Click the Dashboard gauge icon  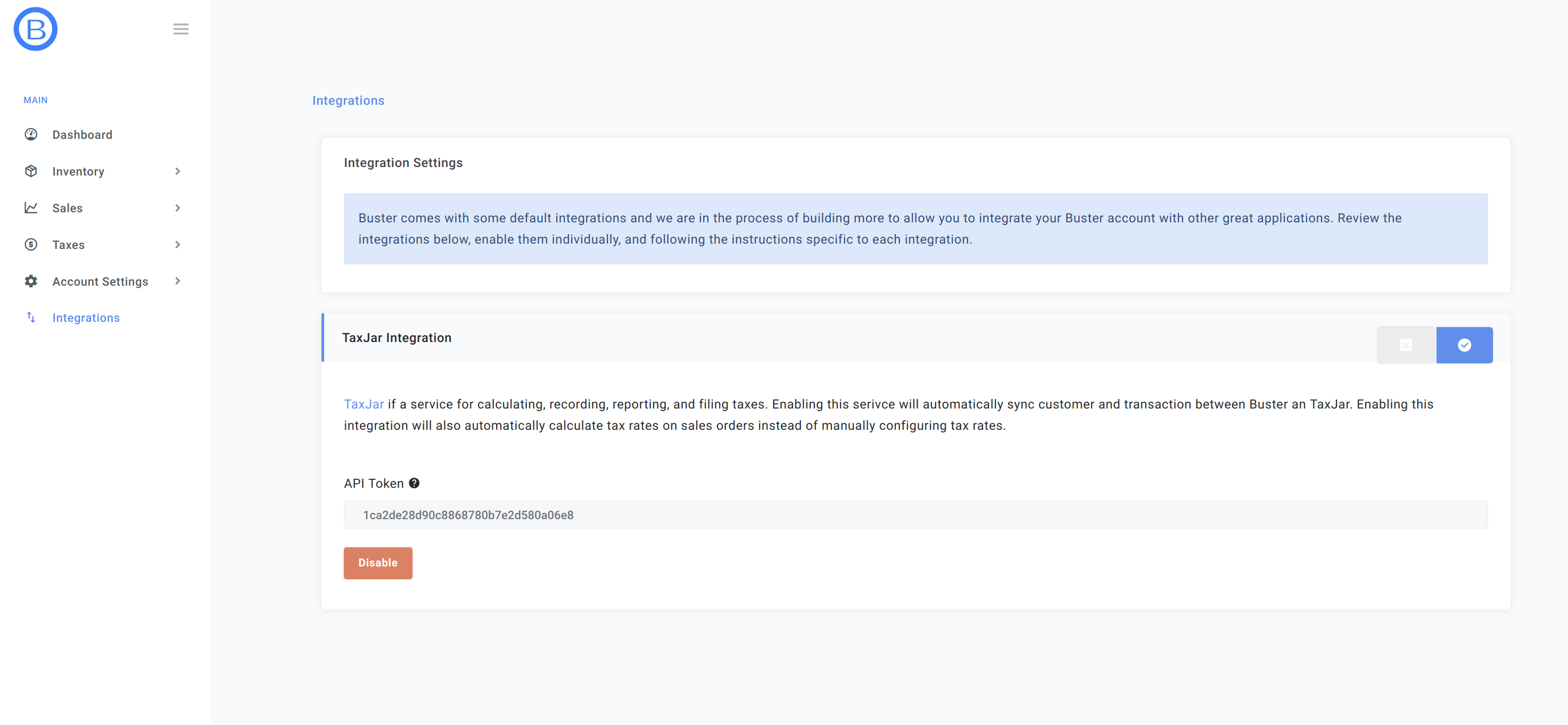click(x=31, y=135)
